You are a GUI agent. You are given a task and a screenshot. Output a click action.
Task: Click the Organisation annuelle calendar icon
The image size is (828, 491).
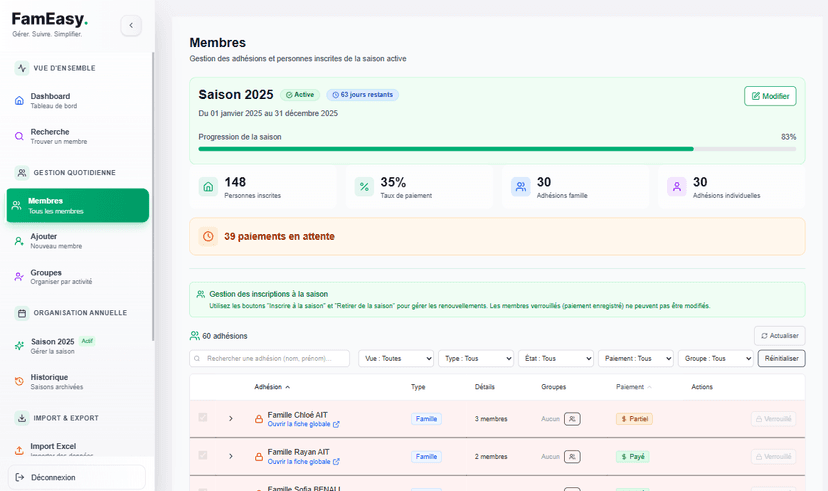pos(22,313)
